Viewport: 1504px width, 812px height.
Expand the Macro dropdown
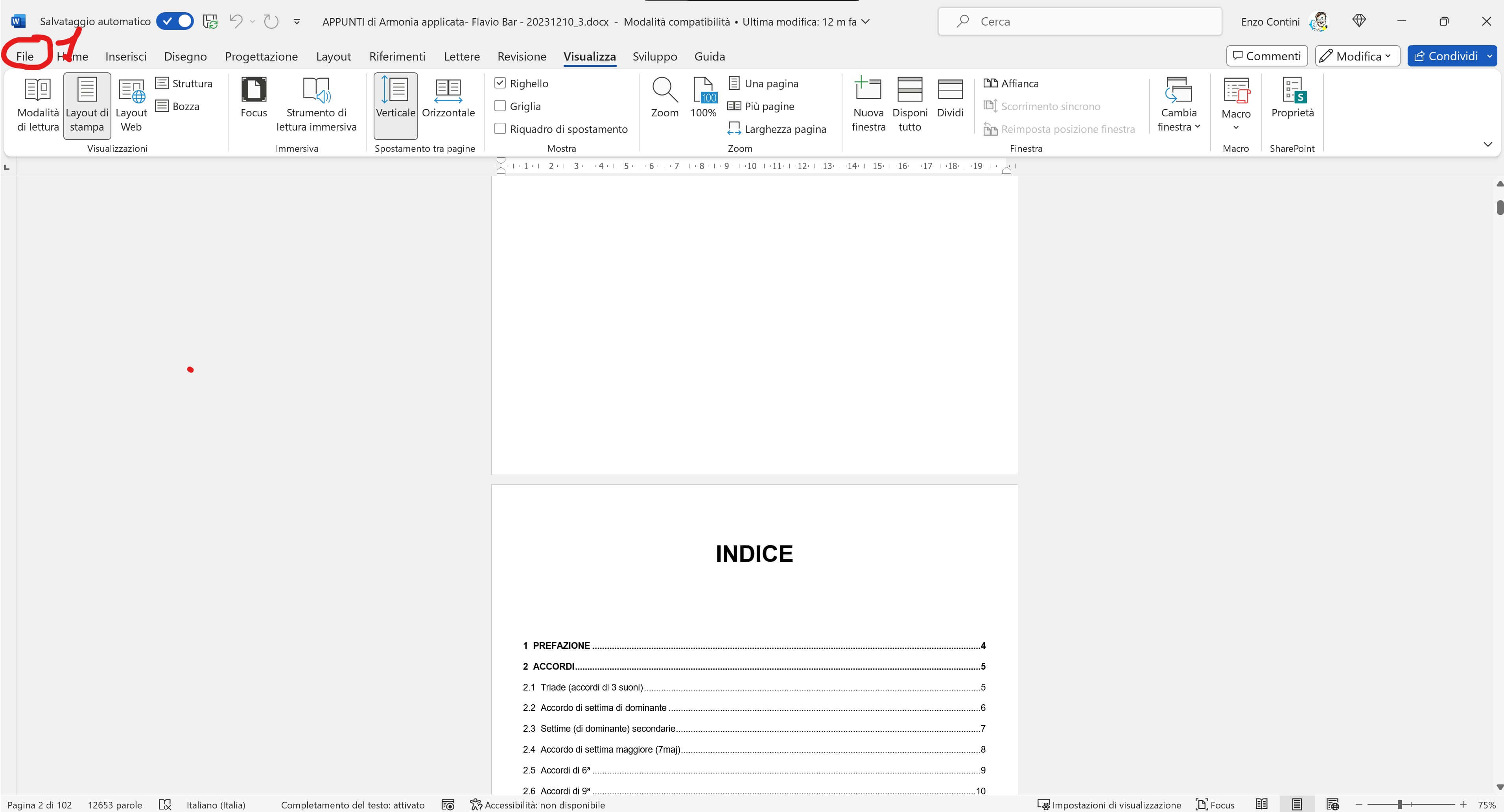click(x=1236, y=127)
